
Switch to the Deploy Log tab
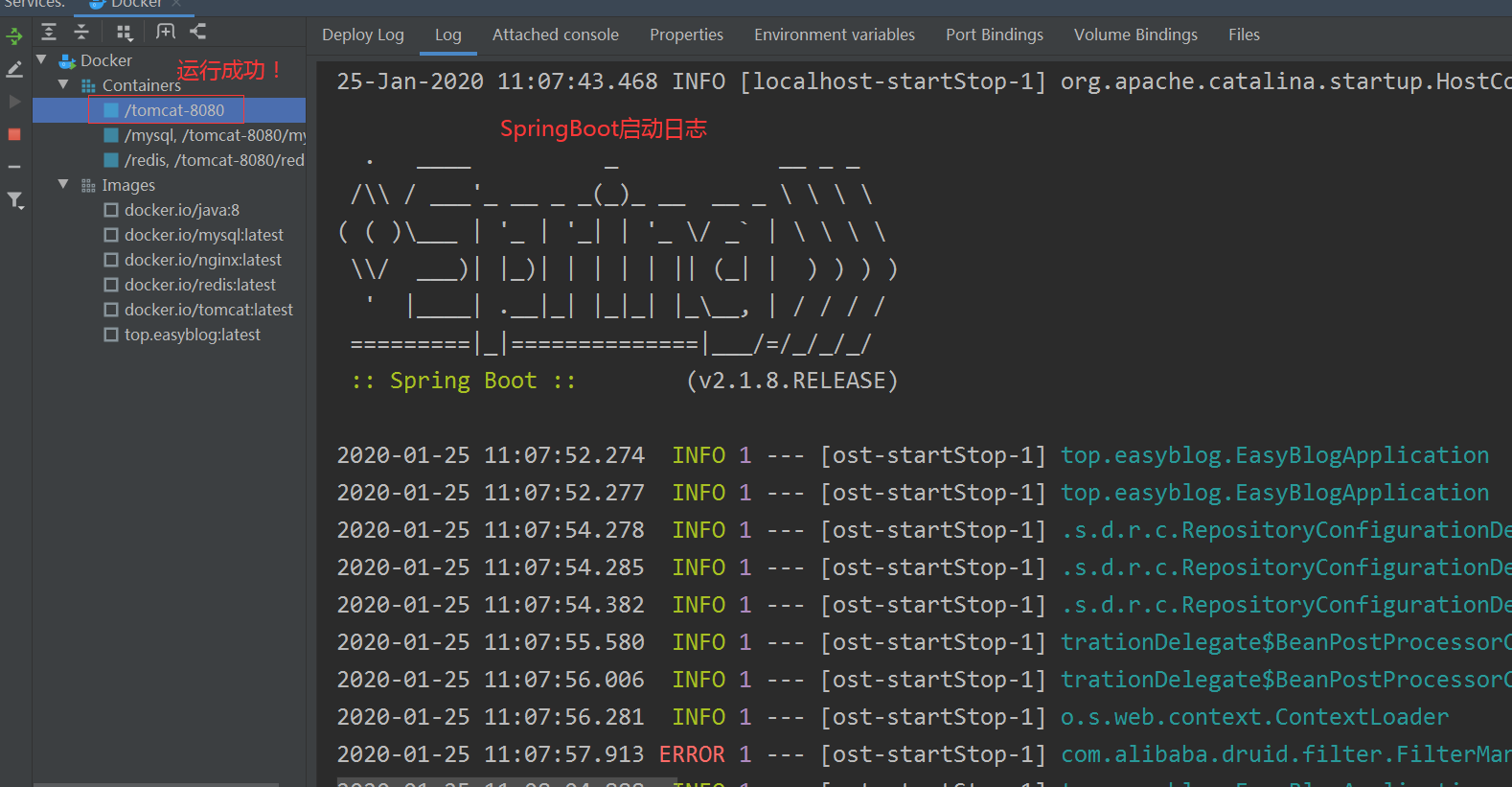pyautogui.click(x=363, y=35)
